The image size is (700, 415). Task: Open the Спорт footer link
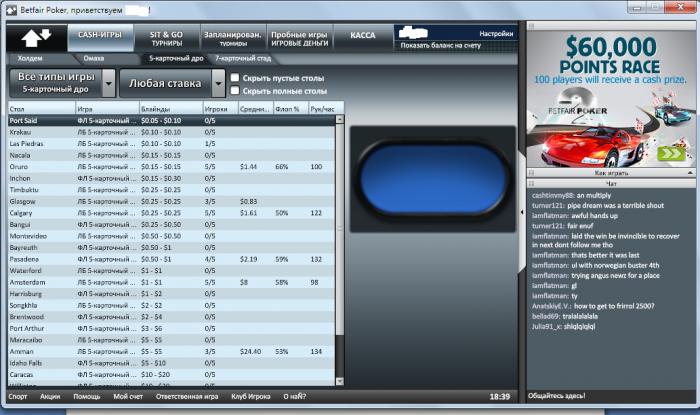pyautogui.click(x=18, y=396)
